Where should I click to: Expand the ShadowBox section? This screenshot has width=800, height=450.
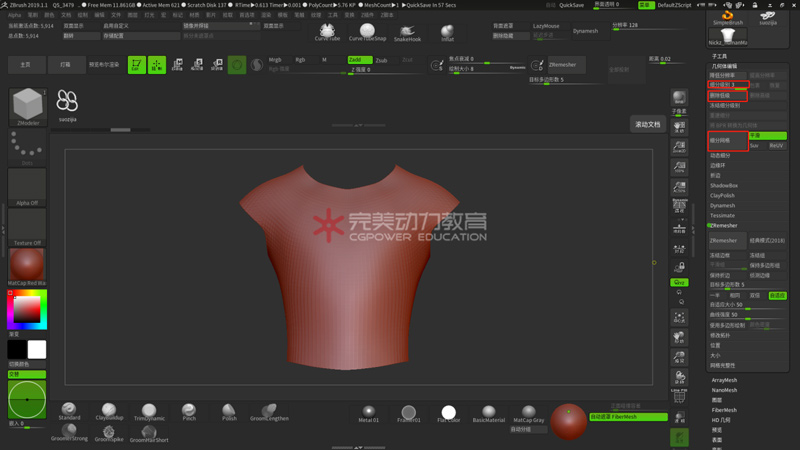pyautogui.click(x=724, y=185)
